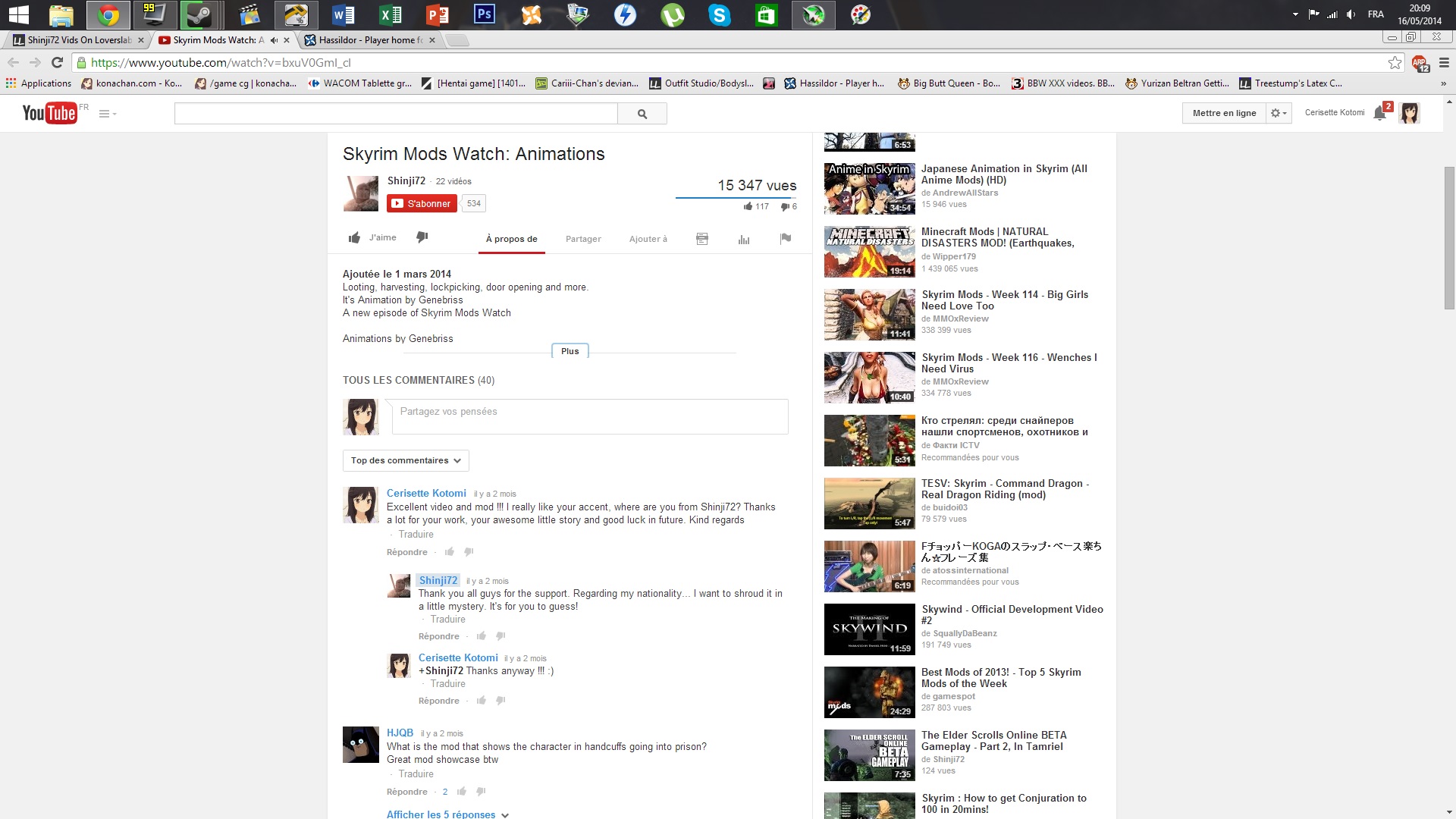Thumbs down Cerisette Kotomi's top comment
This screenshot has width=1456, height=819.
click(469, 552)
